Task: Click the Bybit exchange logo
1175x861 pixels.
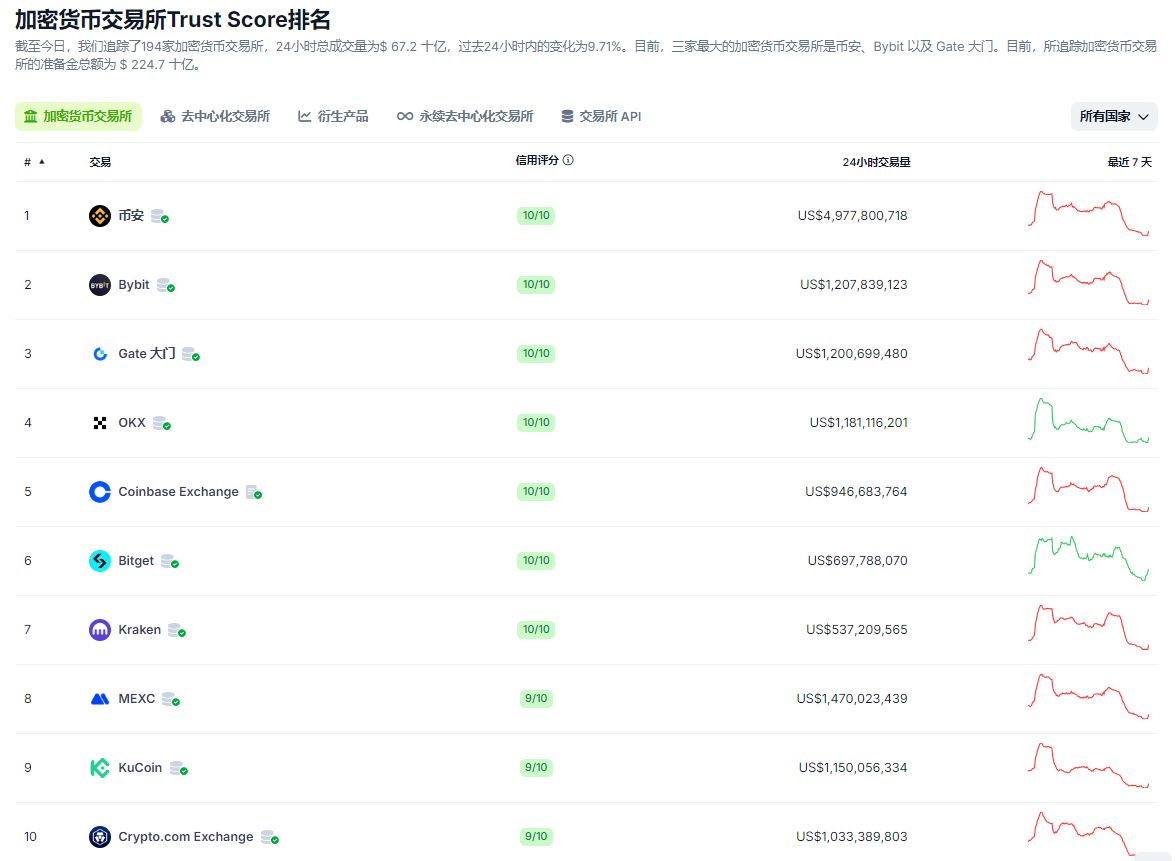Action: point(100,285)
